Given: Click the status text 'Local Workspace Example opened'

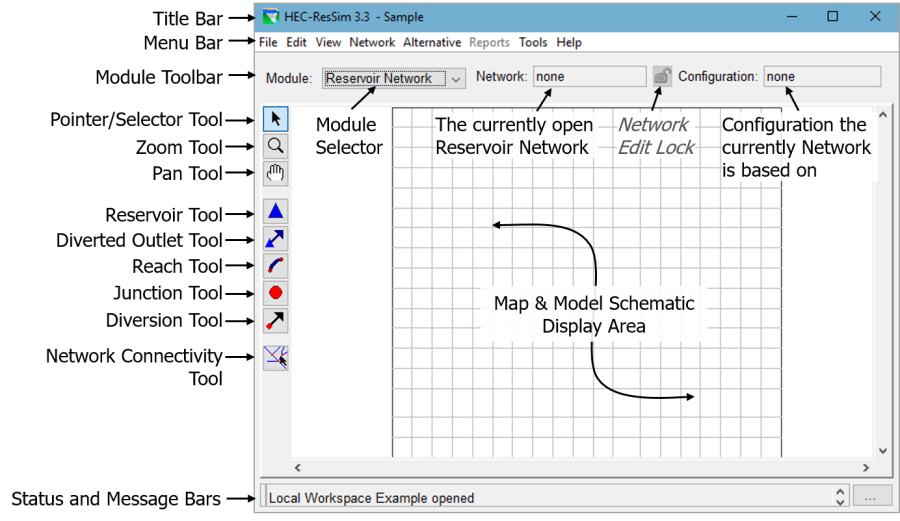Looking at the screenshot, I should pyautogui.click(x=371, y=498).
